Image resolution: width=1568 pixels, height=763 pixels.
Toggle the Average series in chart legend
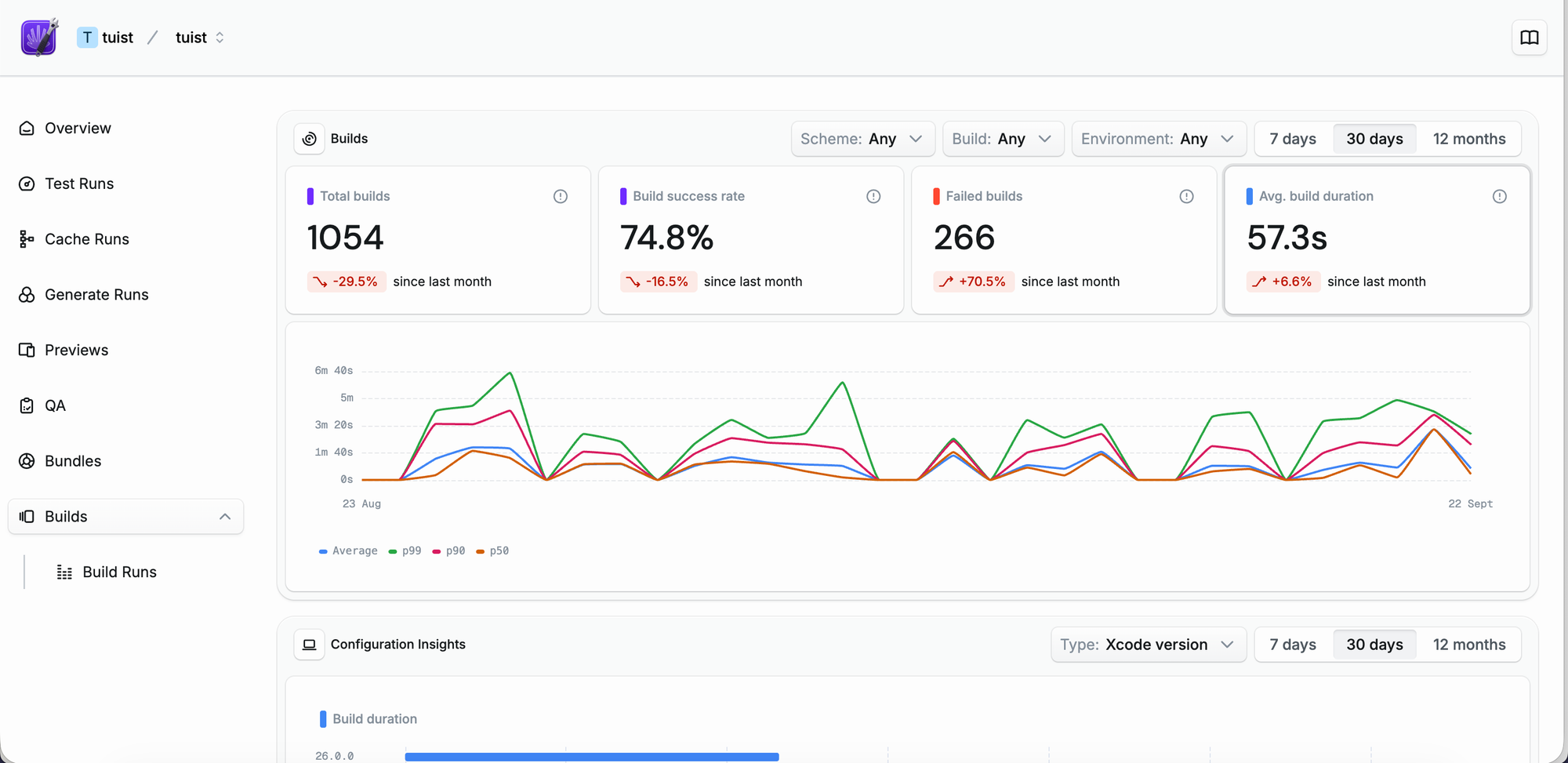[x=349, y=551]
